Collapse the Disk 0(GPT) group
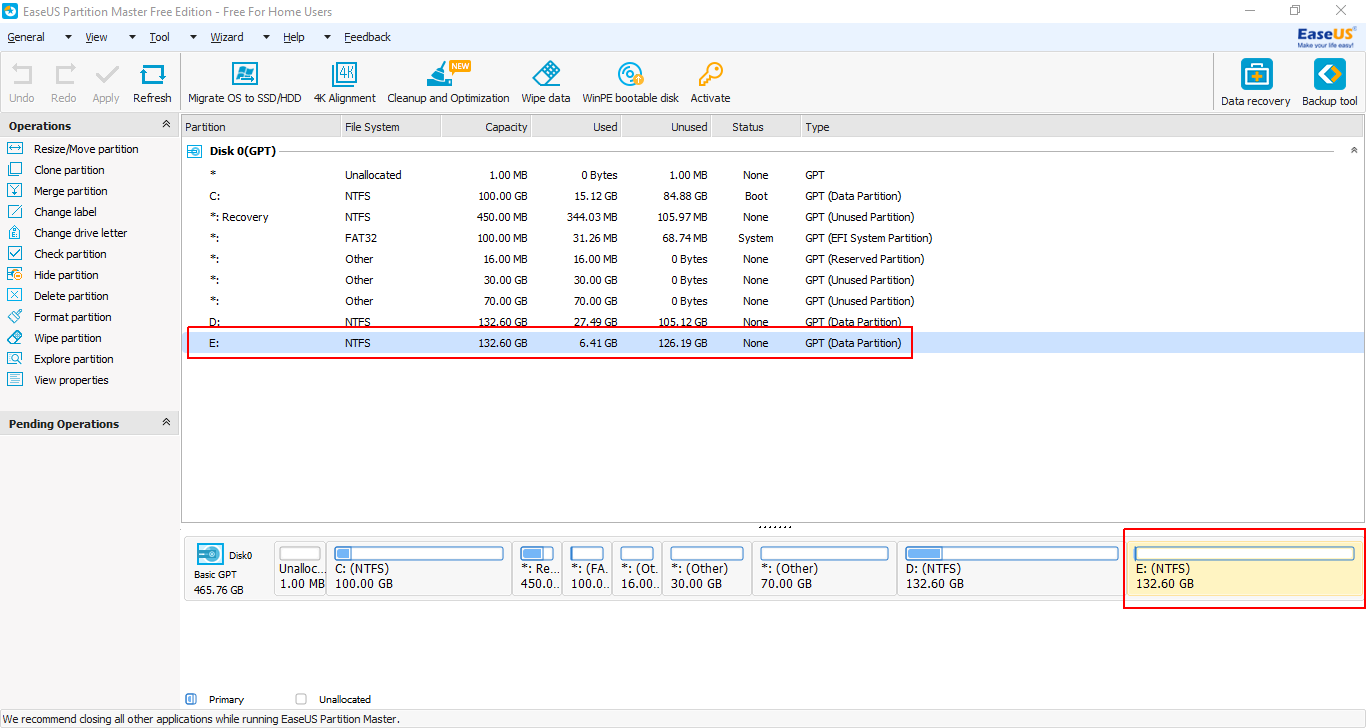 pos(1354,150)
